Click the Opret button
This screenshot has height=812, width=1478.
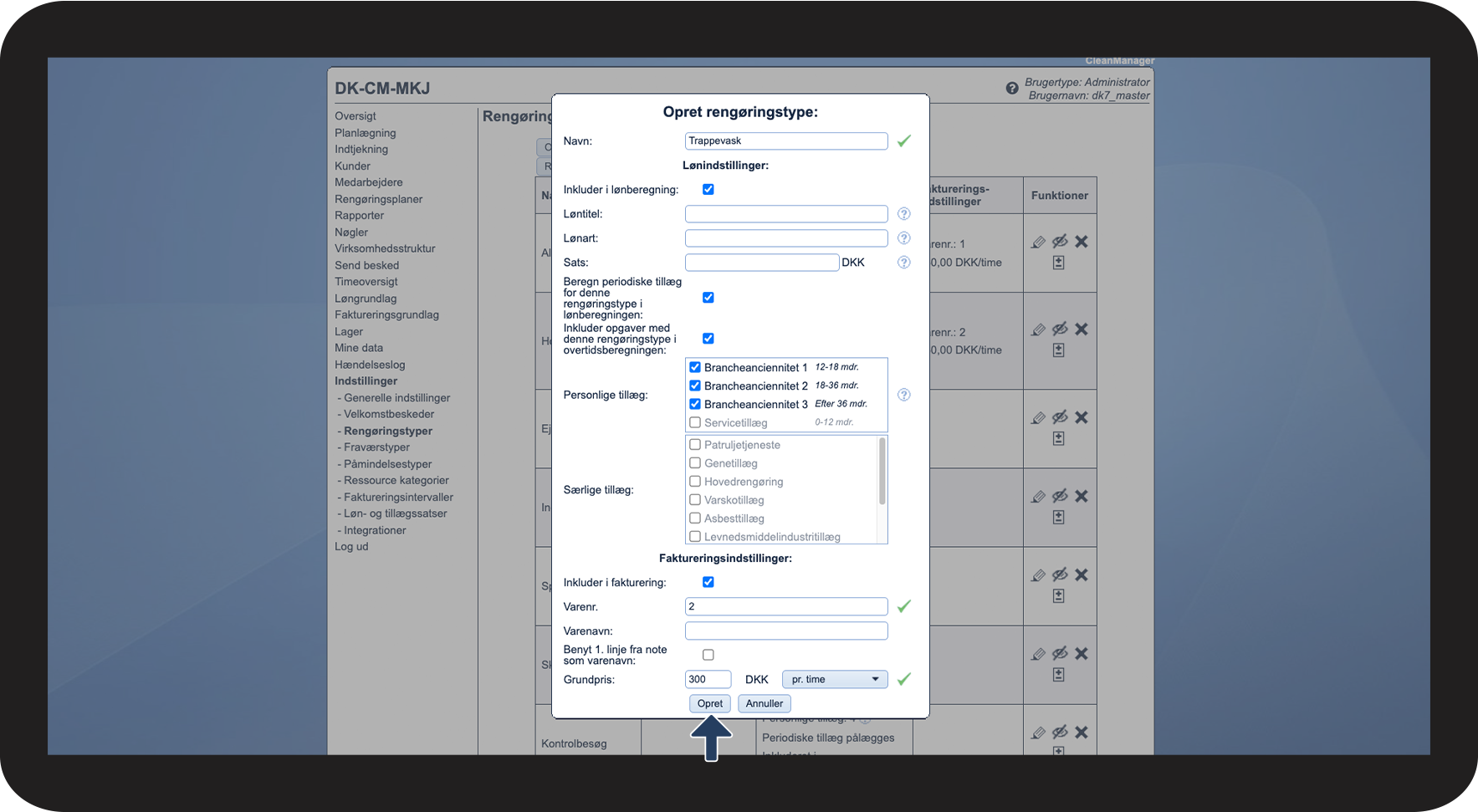point(710,703)
